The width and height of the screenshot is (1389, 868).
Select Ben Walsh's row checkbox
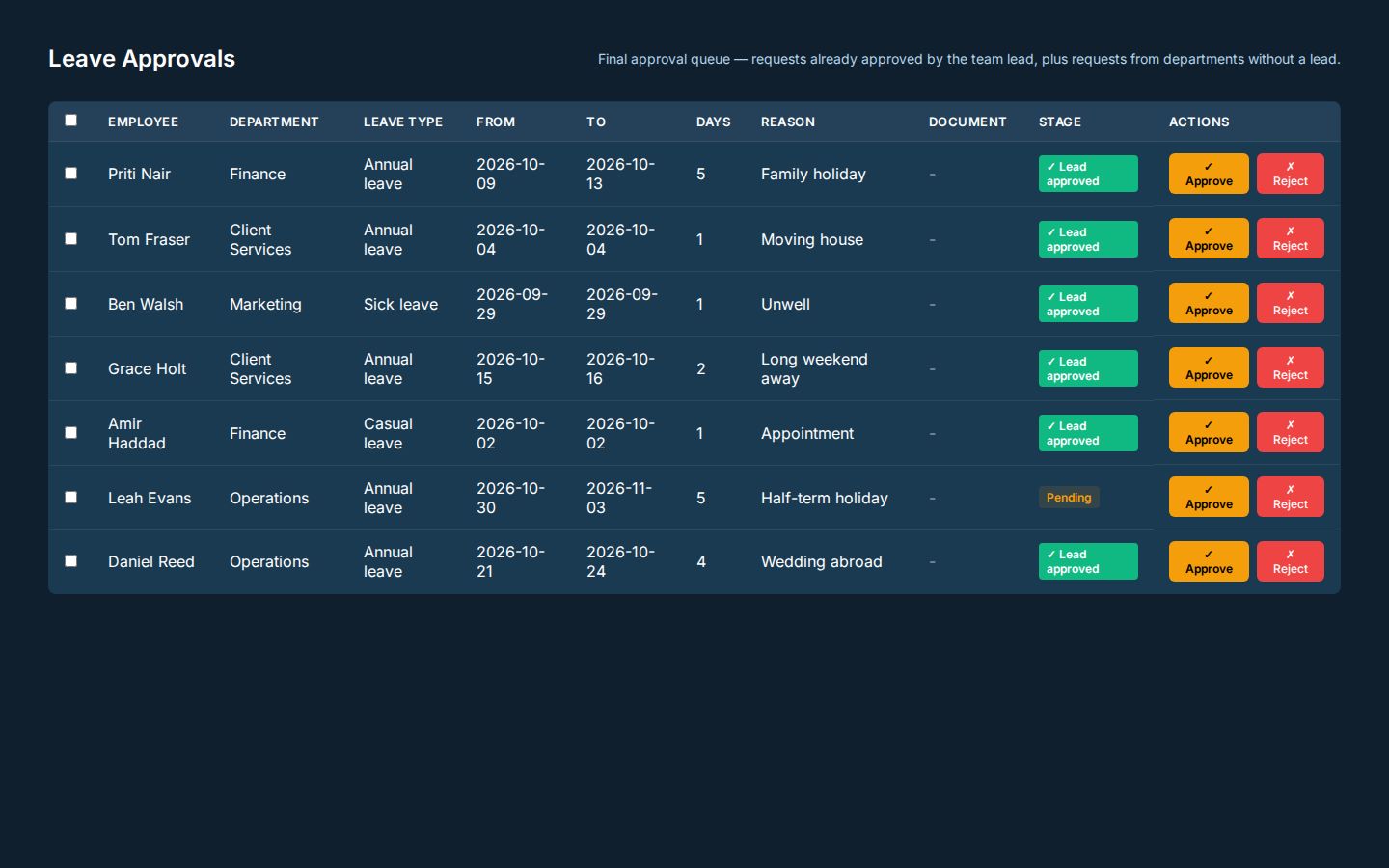point(70,303)
